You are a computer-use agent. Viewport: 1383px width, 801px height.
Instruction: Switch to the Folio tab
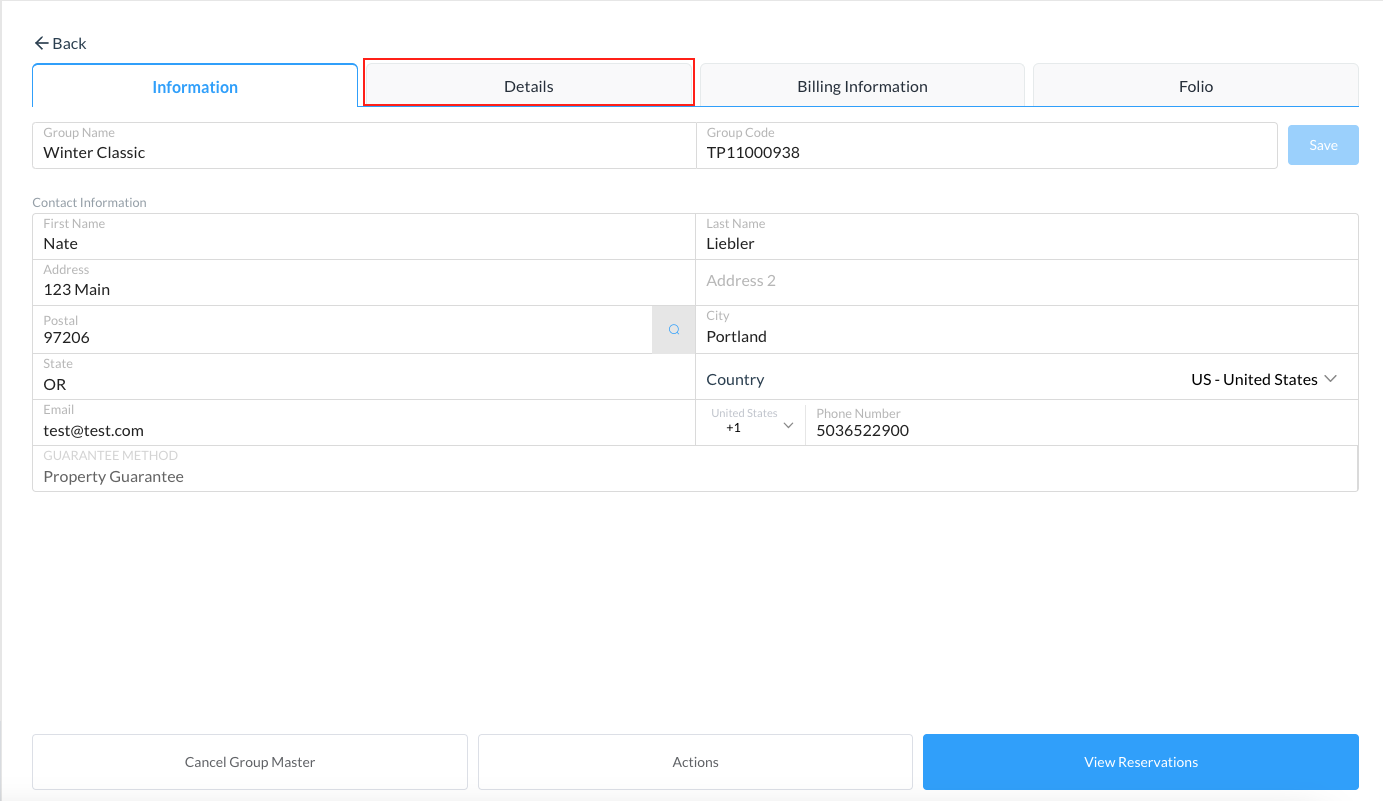[1195, 86]
